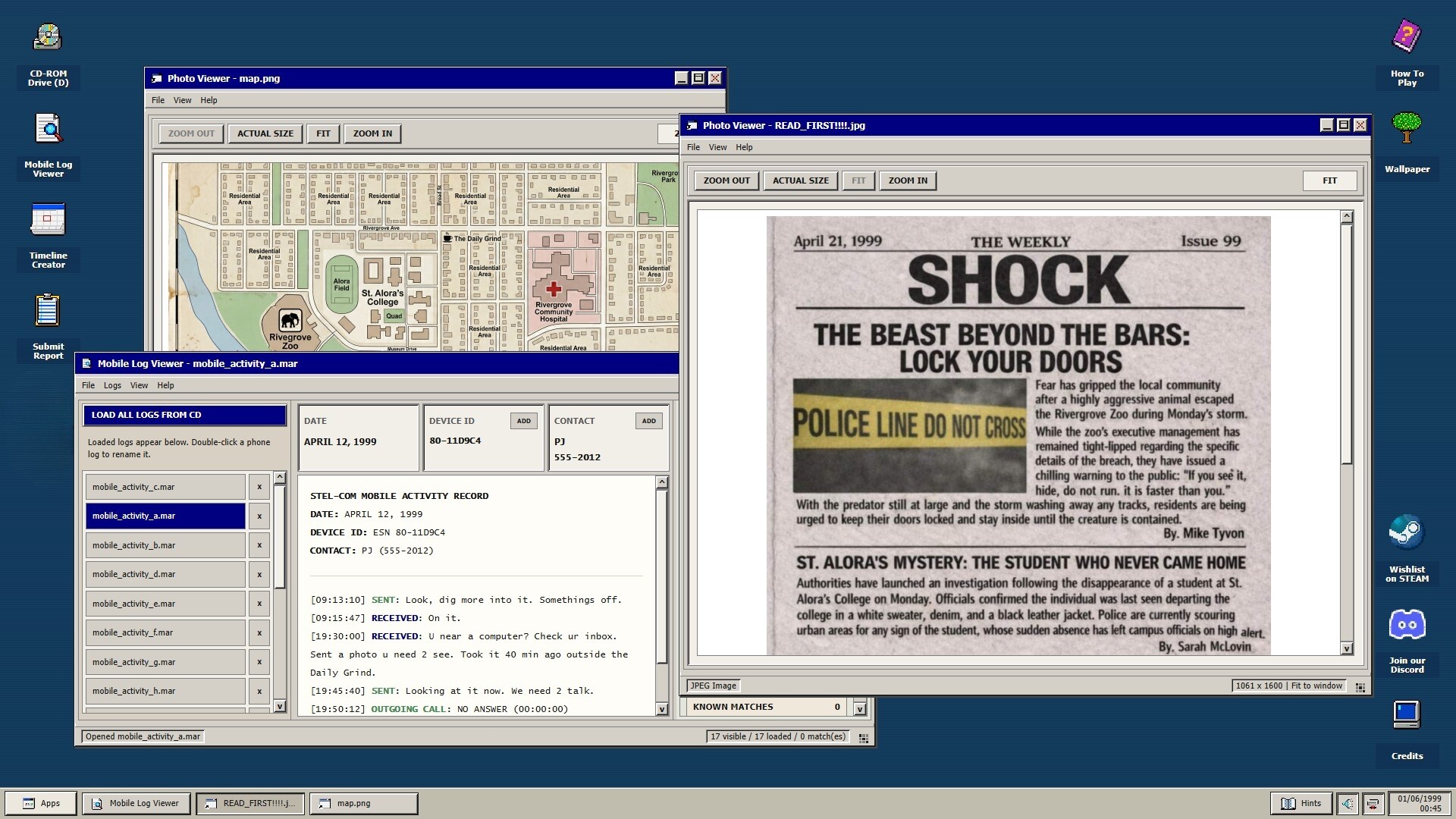Open View menu in READ_FIRST Photo Viewer
This screenshot has height=819, width=1456.
pyautogui.click(x=717, y=147)
